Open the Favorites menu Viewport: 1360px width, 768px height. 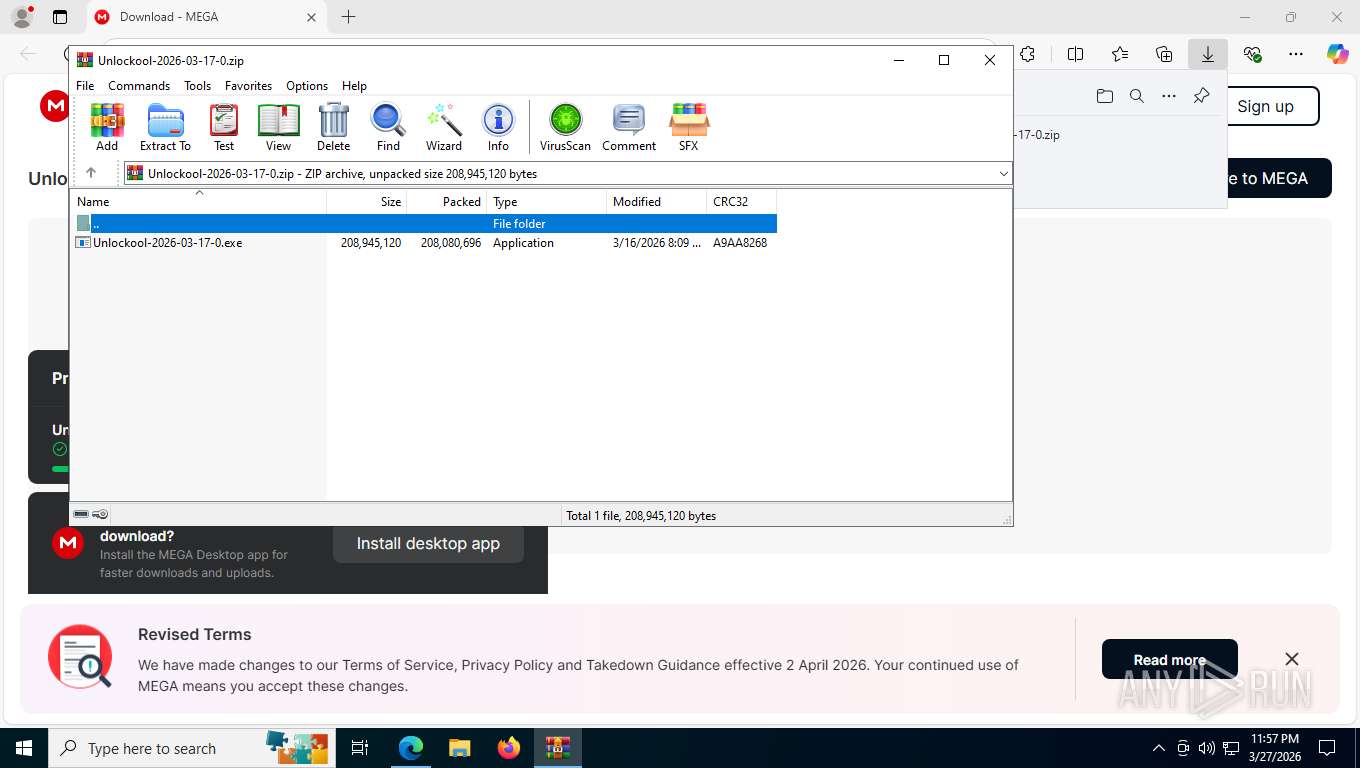click(248, 86)
